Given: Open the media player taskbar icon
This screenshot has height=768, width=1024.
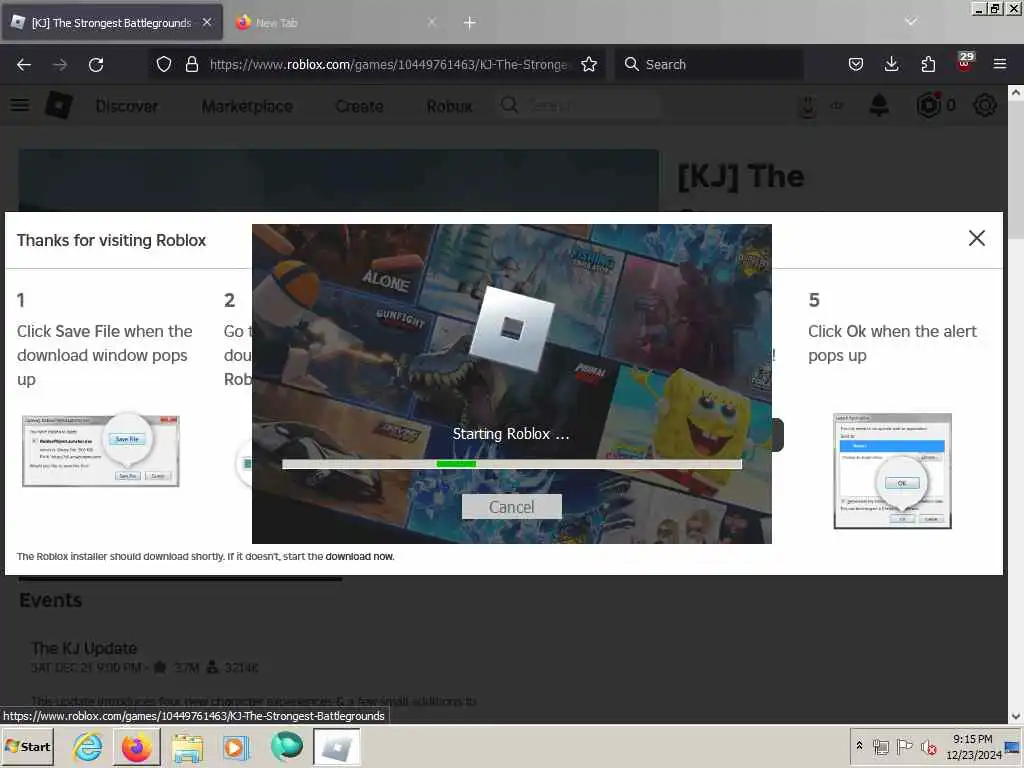Looking at the screenshot, I should click(x=236, y=747).
